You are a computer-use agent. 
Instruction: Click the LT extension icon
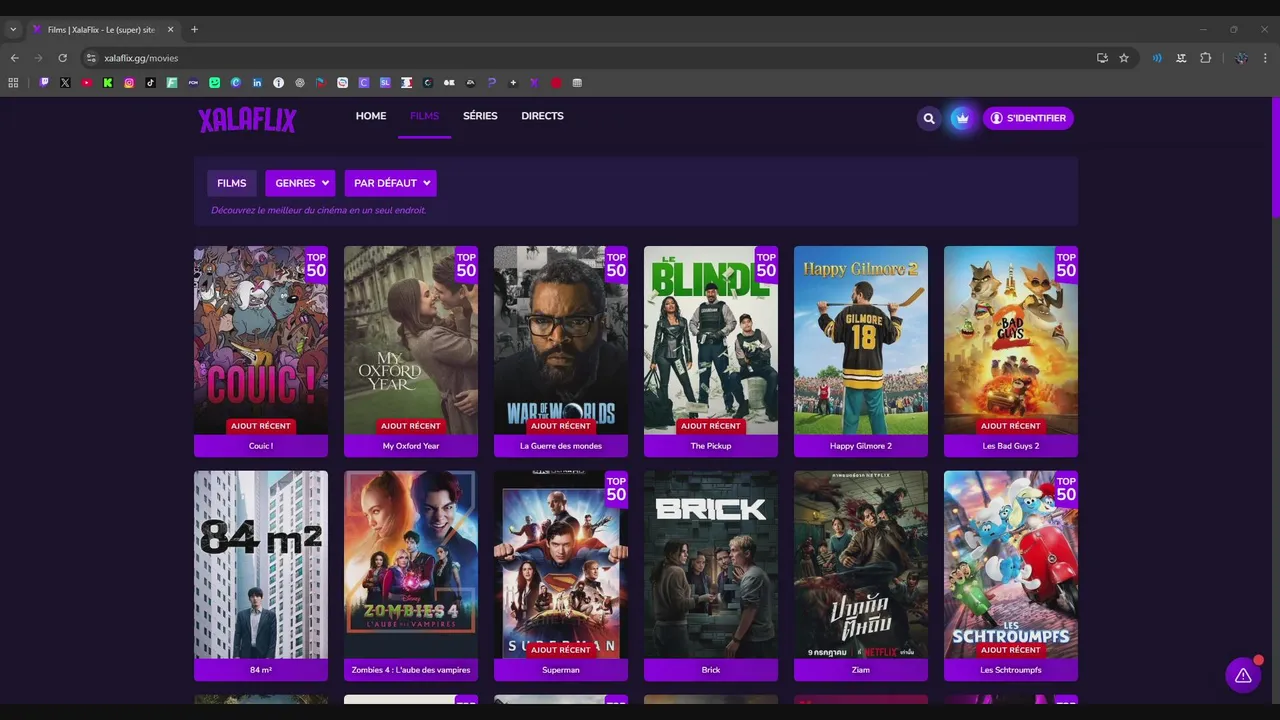coord(1181,58)
